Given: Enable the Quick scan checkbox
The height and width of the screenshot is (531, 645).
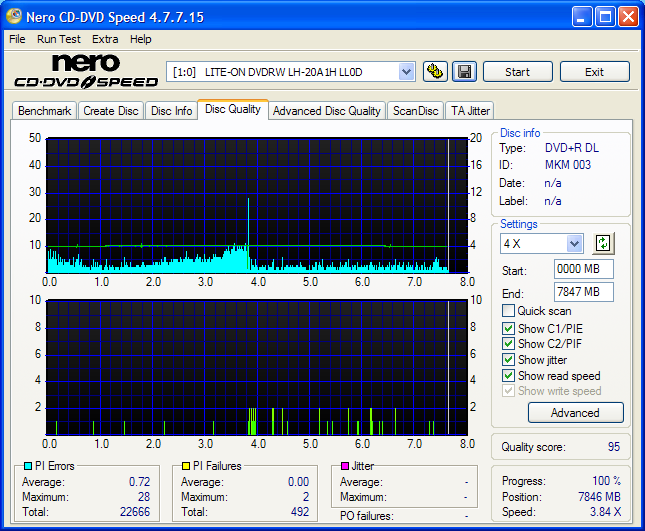Looking at the screenshot, I should [508, 311].
